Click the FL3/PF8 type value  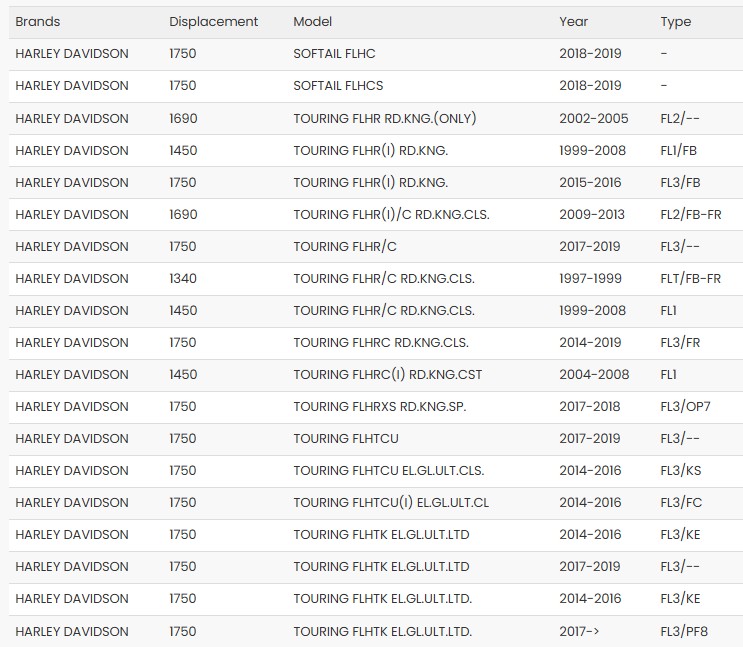(684, 631)
